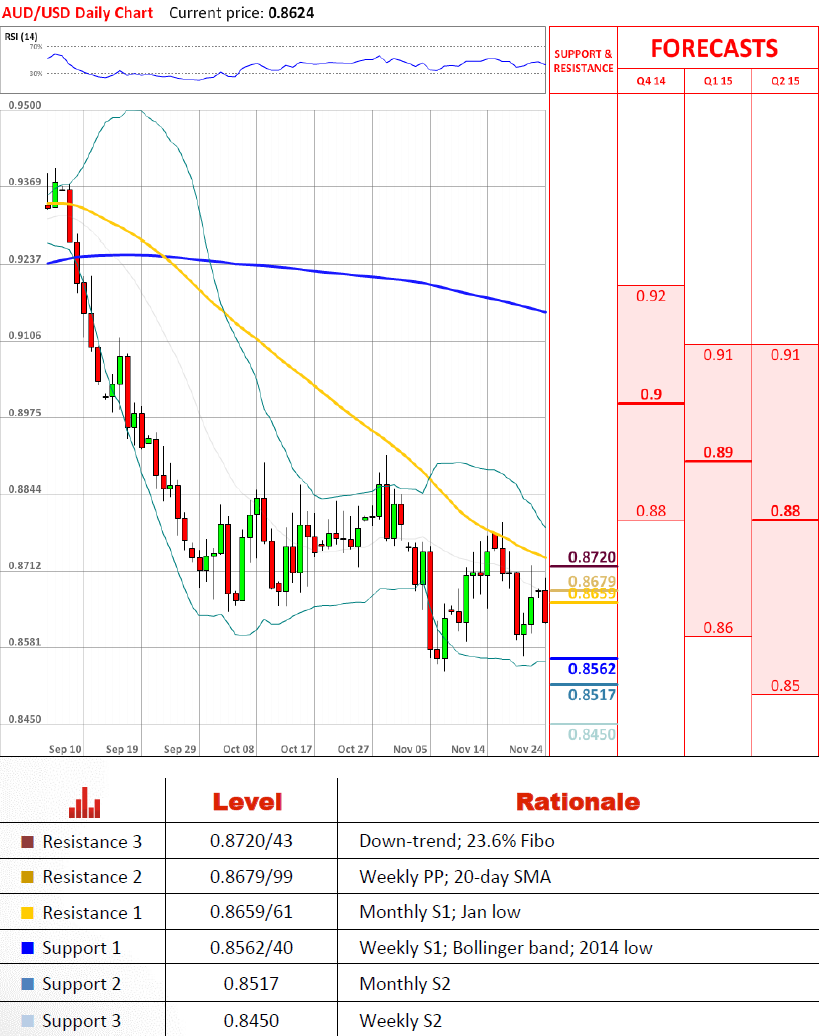The height and width of the screenshot is (1036, 819).
Task: Click the Q4 14 median forecast 0.9
Action: 651,394
